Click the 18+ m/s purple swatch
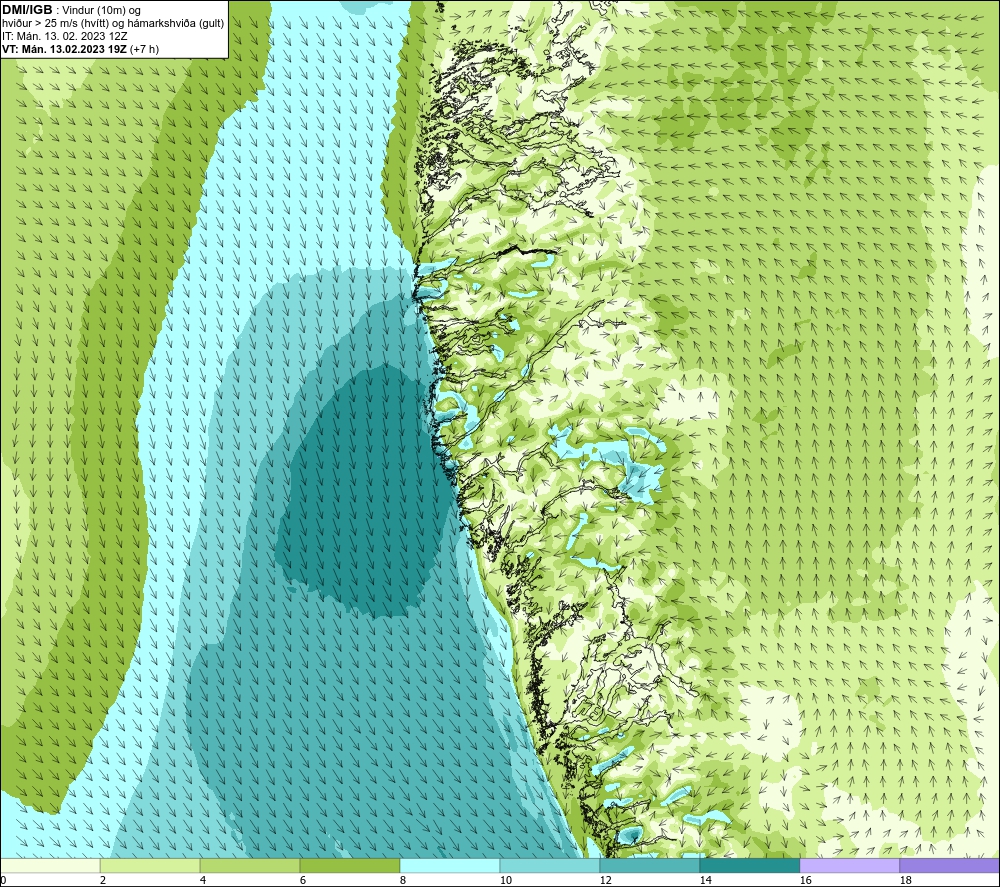This screenshot has width=1000, height=887. click(x=949, y=865)
